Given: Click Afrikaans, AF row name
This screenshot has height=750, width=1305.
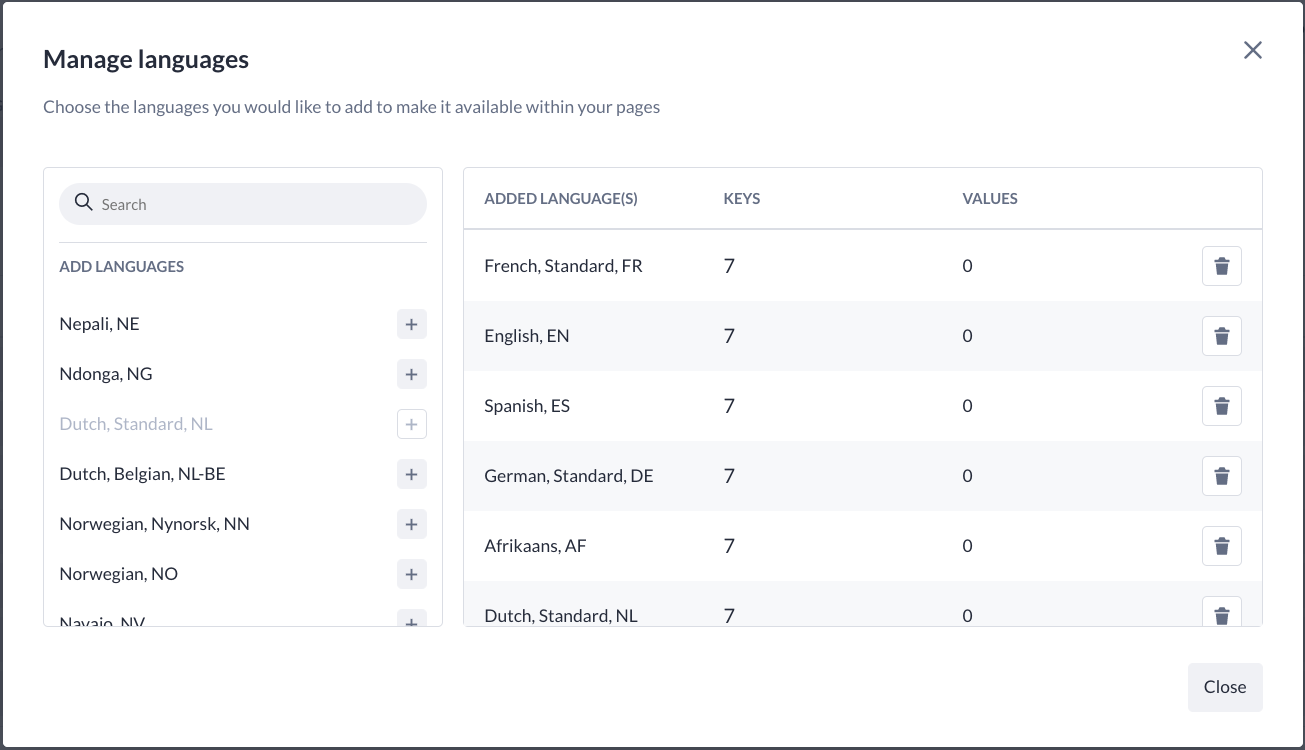Looking at the screenshot, I should coord(533,546).
